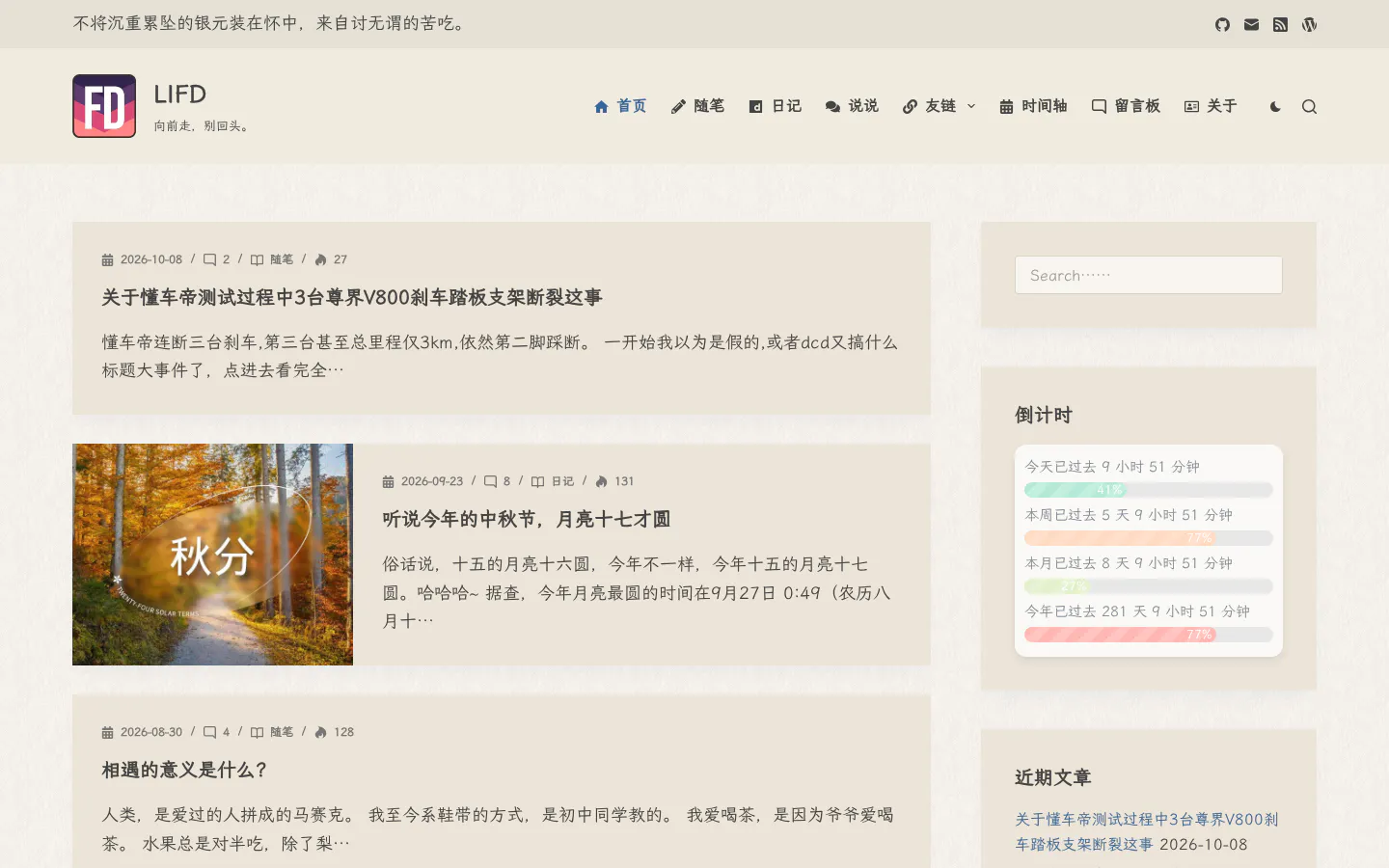Open the 关于 menu item
The image size is (1389, 868).
[x=1211, y=106]
